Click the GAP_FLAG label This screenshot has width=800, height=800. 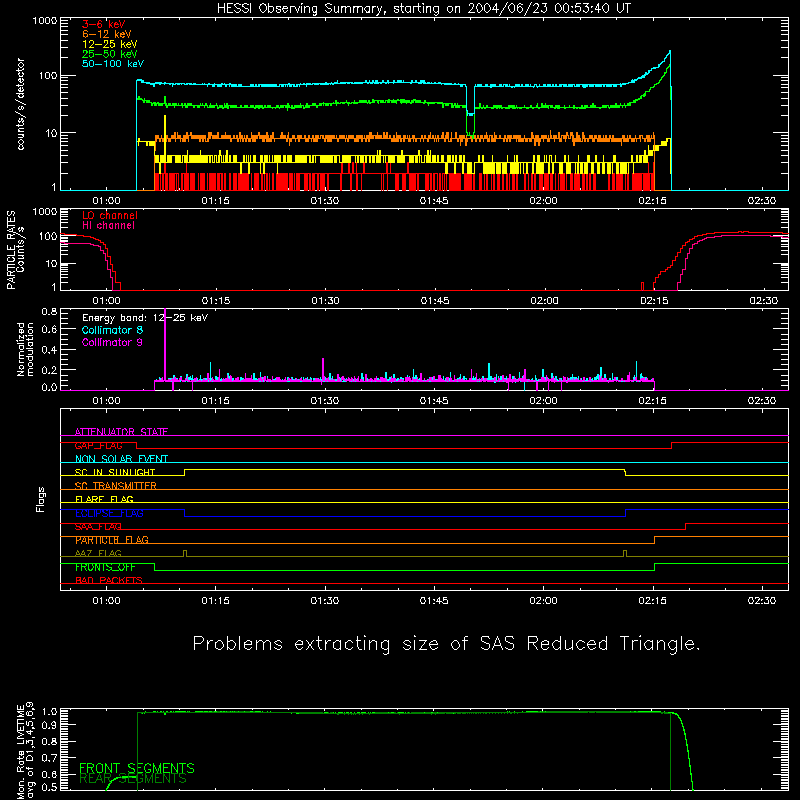98,445
